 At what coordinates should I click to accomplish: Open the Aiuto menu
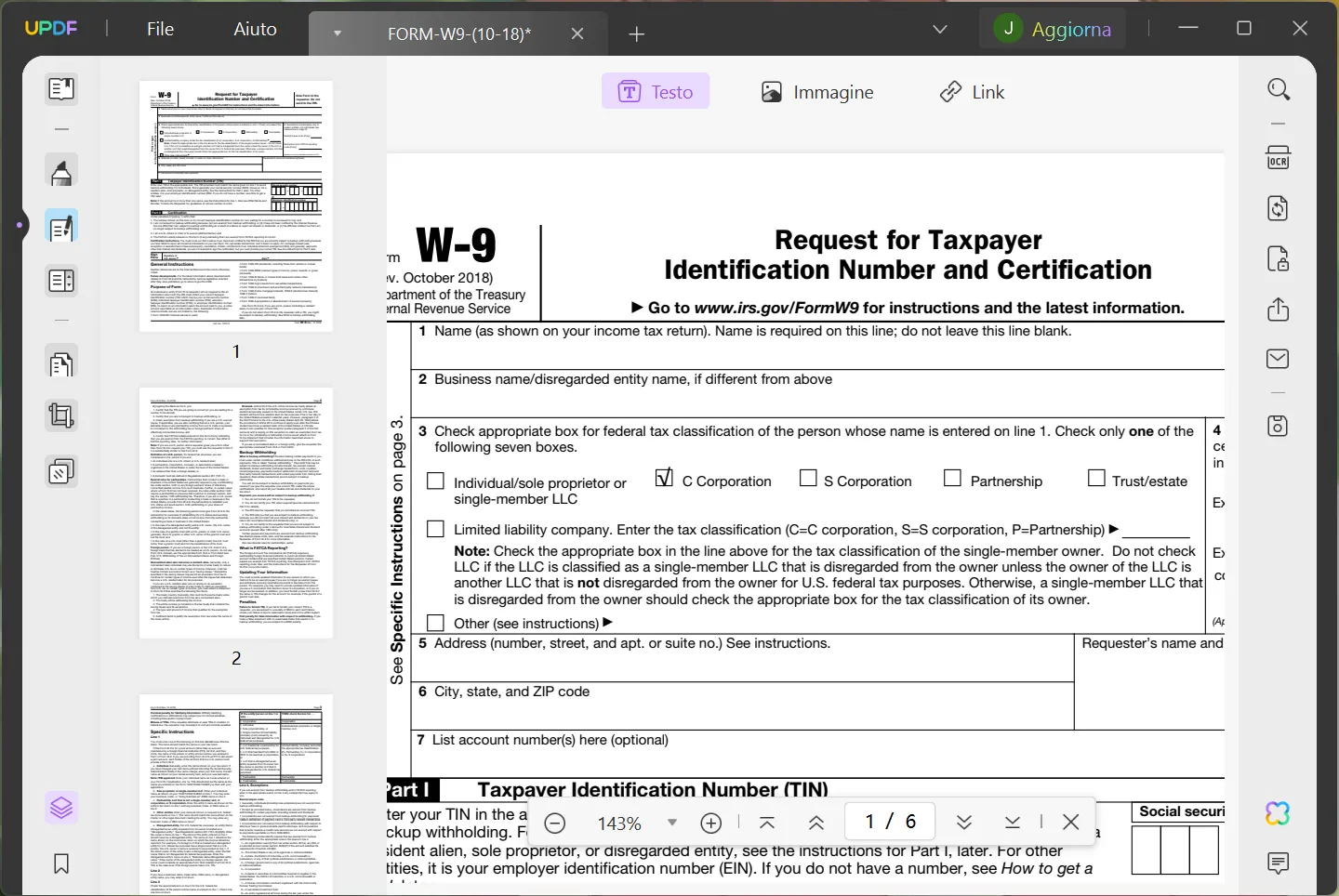(x=255, y=29)
